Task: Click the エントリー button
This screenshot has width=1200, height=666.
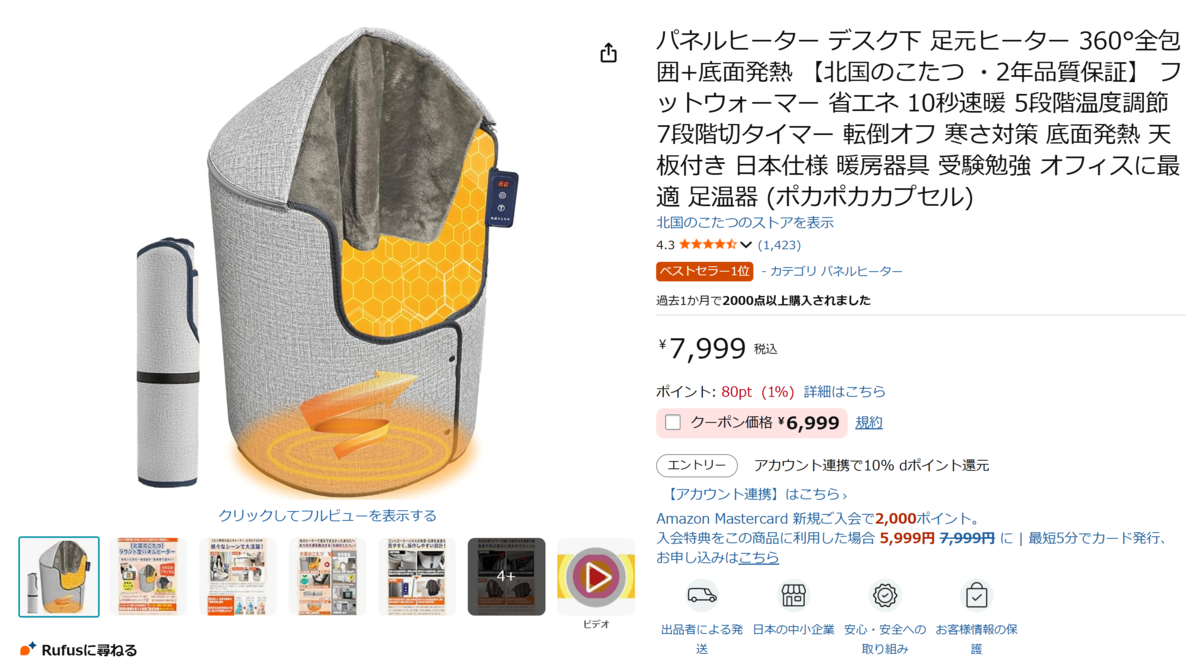Action: click(697, 466)
